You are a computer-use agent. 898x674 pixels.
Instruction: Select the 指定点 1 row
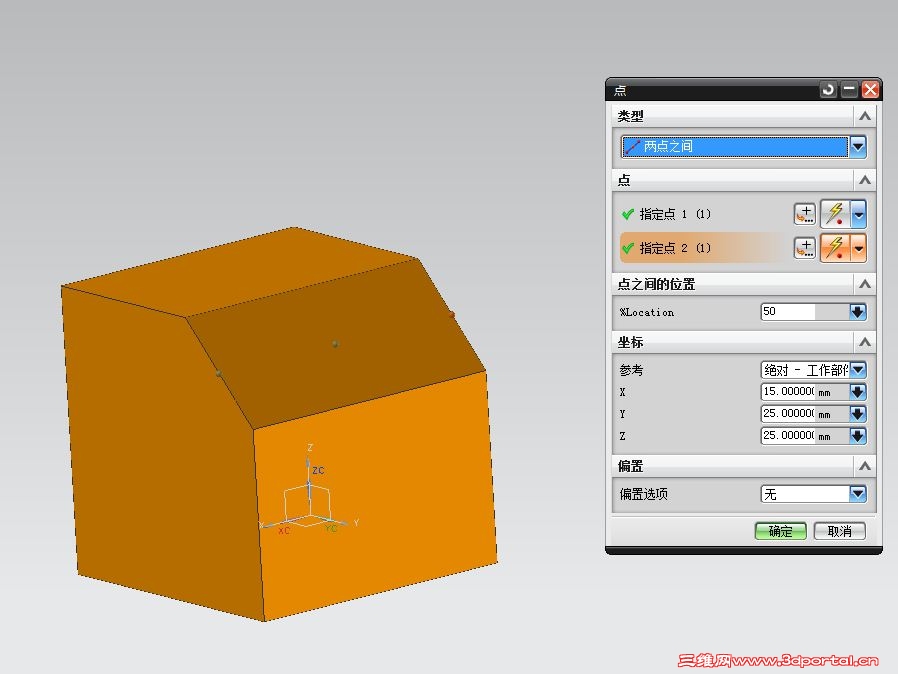[x=703, y=214]
